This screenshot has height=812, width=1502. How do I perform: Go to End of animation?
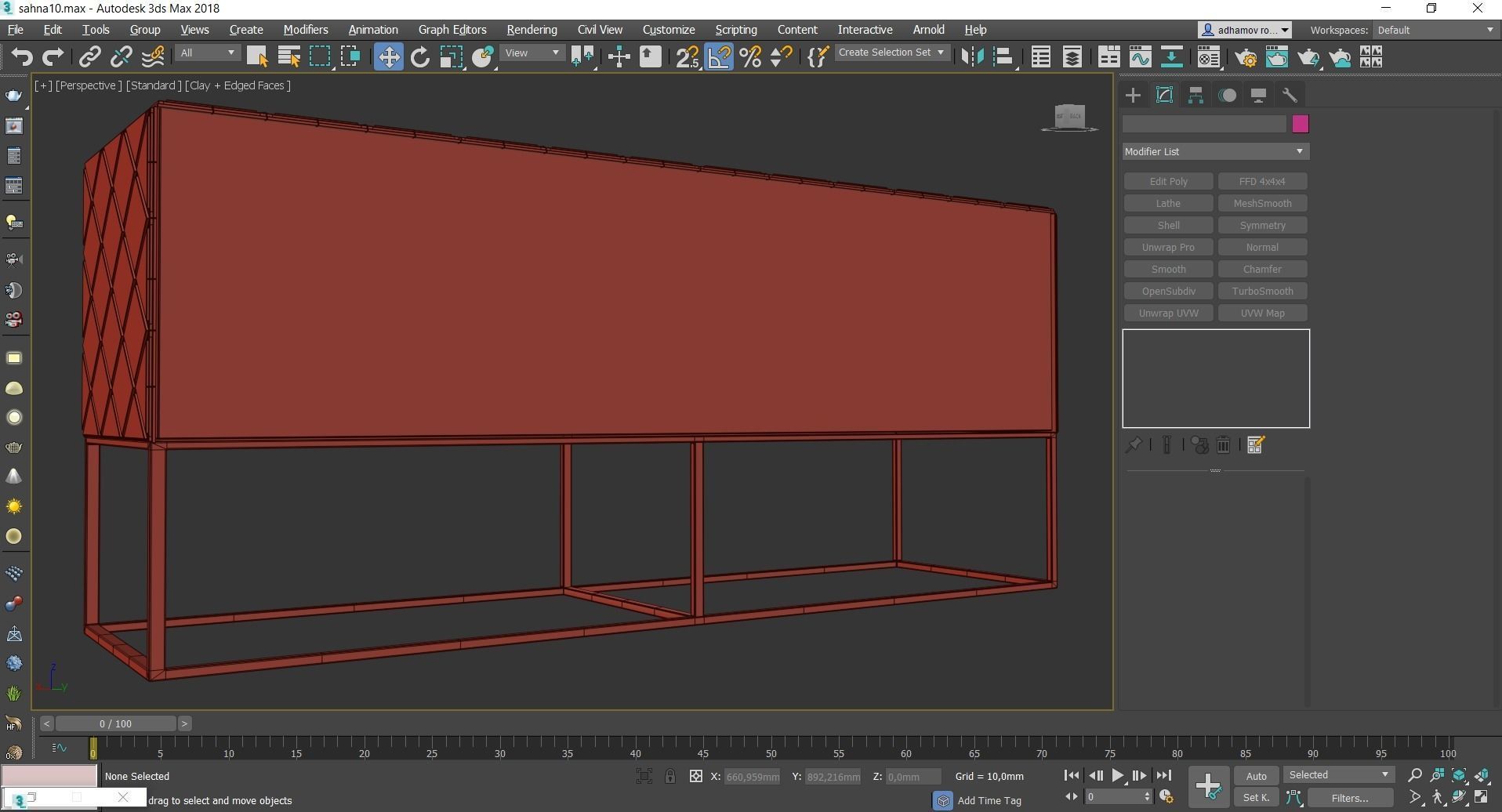(x=1163, y=776)
